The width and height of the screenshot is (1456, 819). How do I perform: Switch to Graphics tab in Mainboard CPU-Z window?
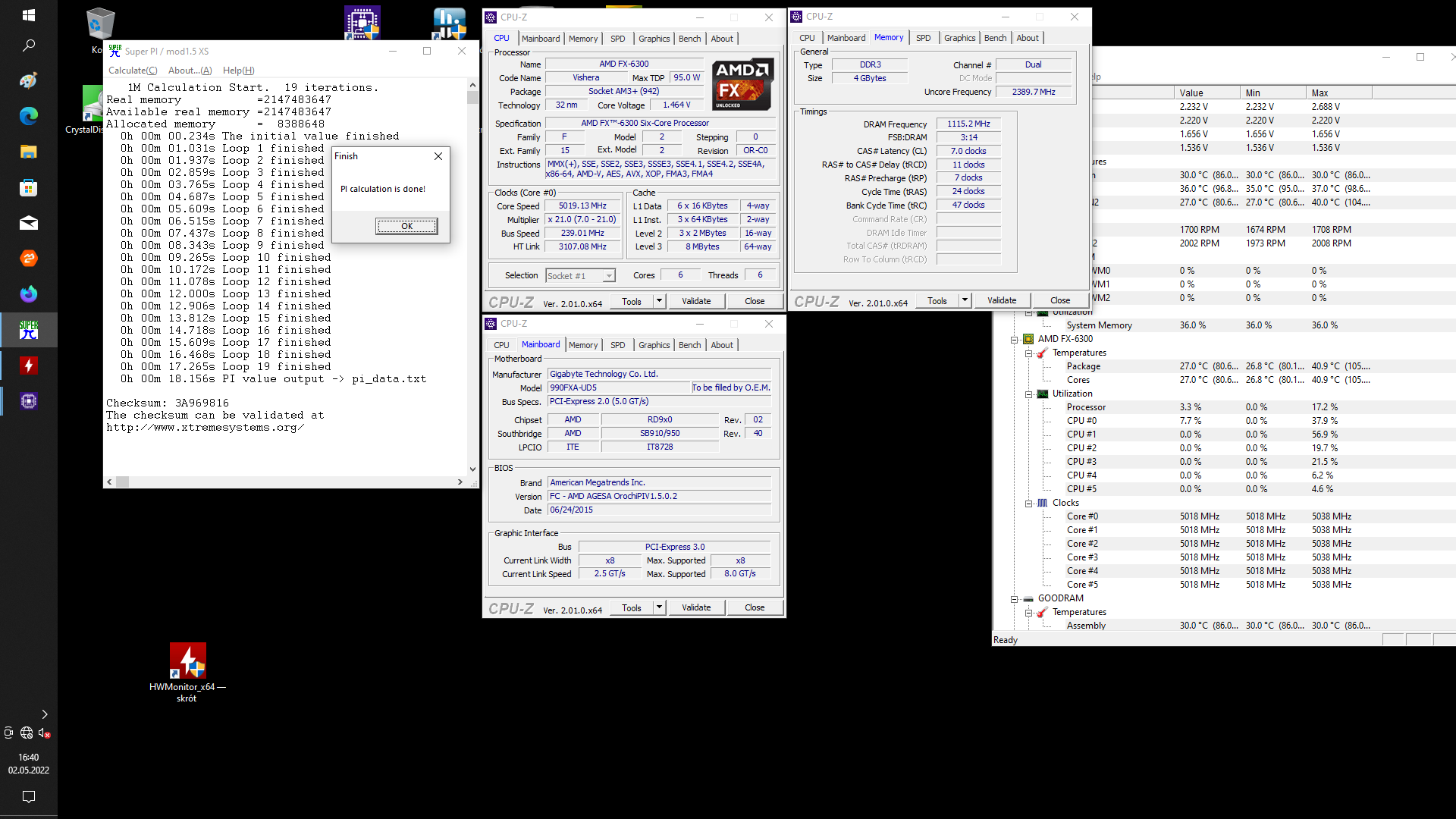(654, 345)
